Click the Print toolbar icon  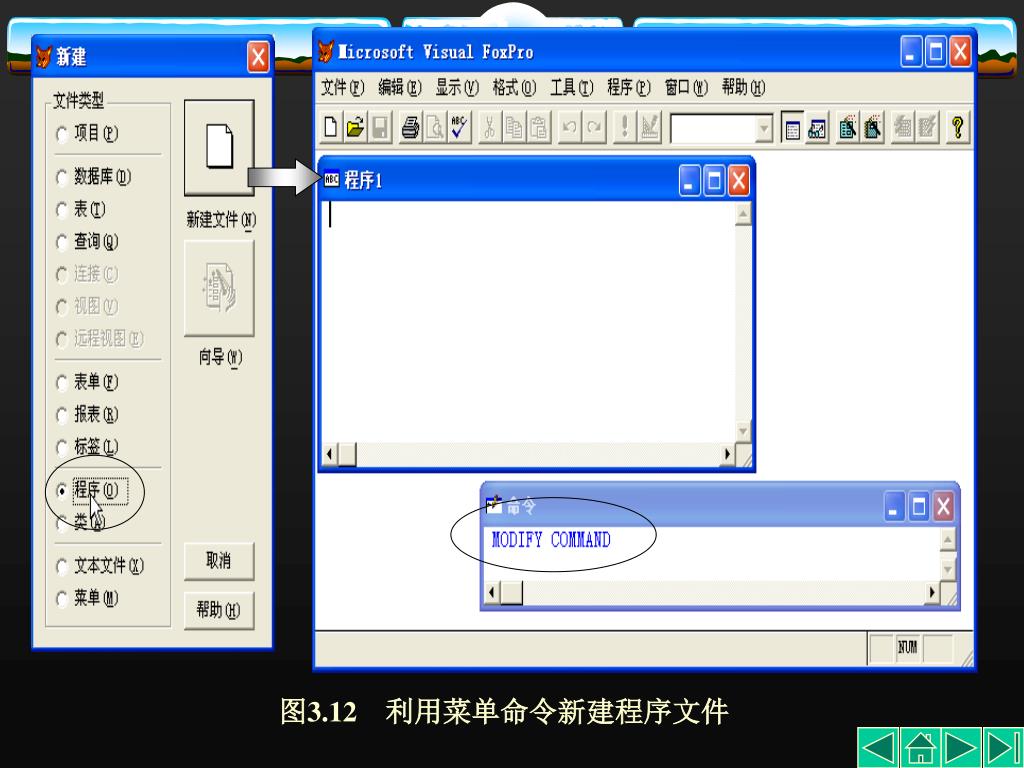(410, 127)
